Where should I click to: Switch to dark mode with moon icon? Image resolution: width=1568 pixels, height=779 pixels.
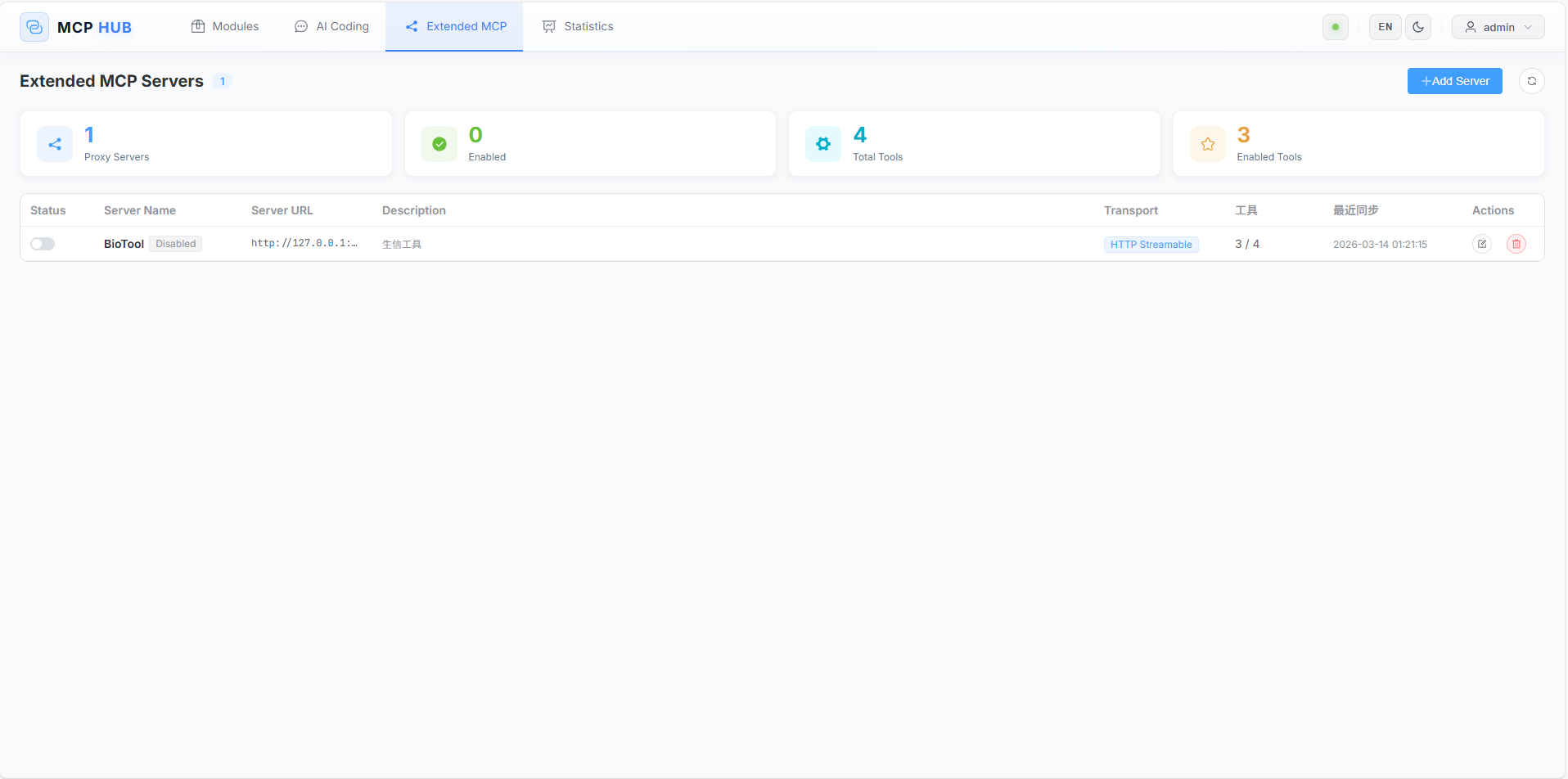coord(1417,27)
